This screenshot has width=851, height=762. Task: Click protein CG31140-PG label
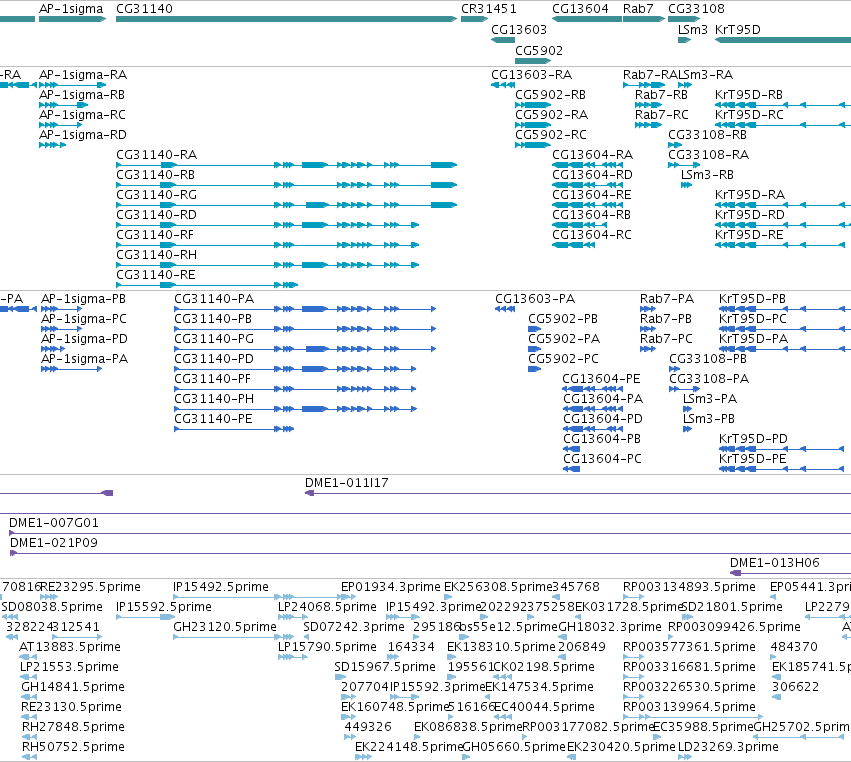pyautogui.click(x=214, y=339)
